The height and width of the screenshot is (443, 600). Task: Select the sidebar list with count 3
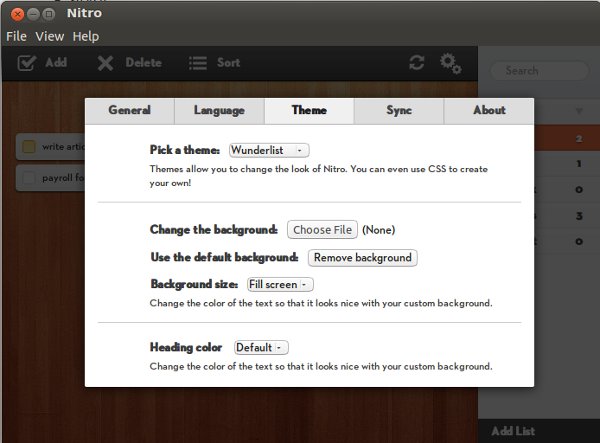click(567, 216)
